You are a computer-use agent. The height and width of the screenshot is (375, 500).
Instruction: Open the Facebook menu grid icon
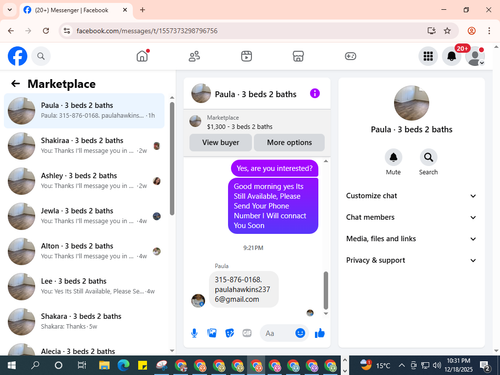point(428,56)
